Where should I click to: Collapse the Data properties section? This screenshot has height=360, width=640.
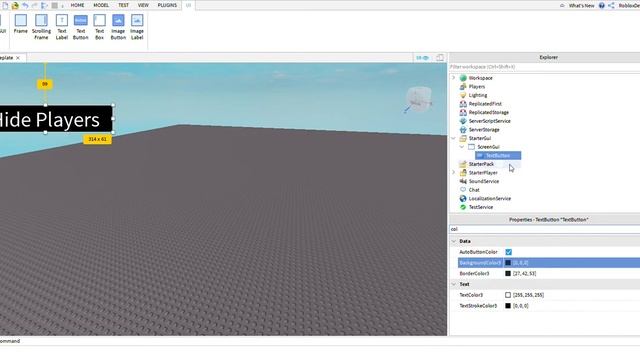[x=453, y=241]
